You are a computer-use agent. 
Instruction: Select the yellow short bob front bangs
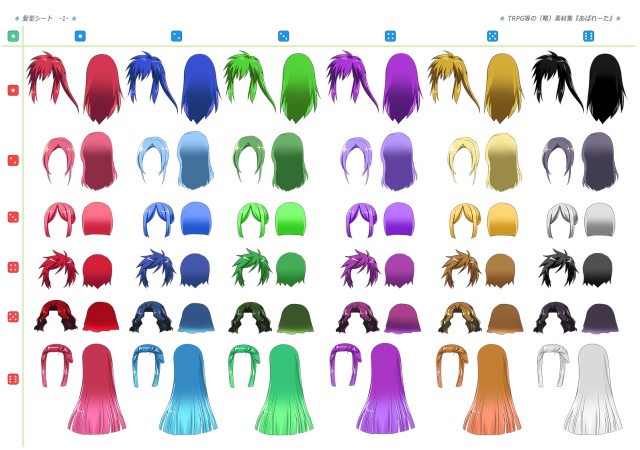(x=466, y=221)
